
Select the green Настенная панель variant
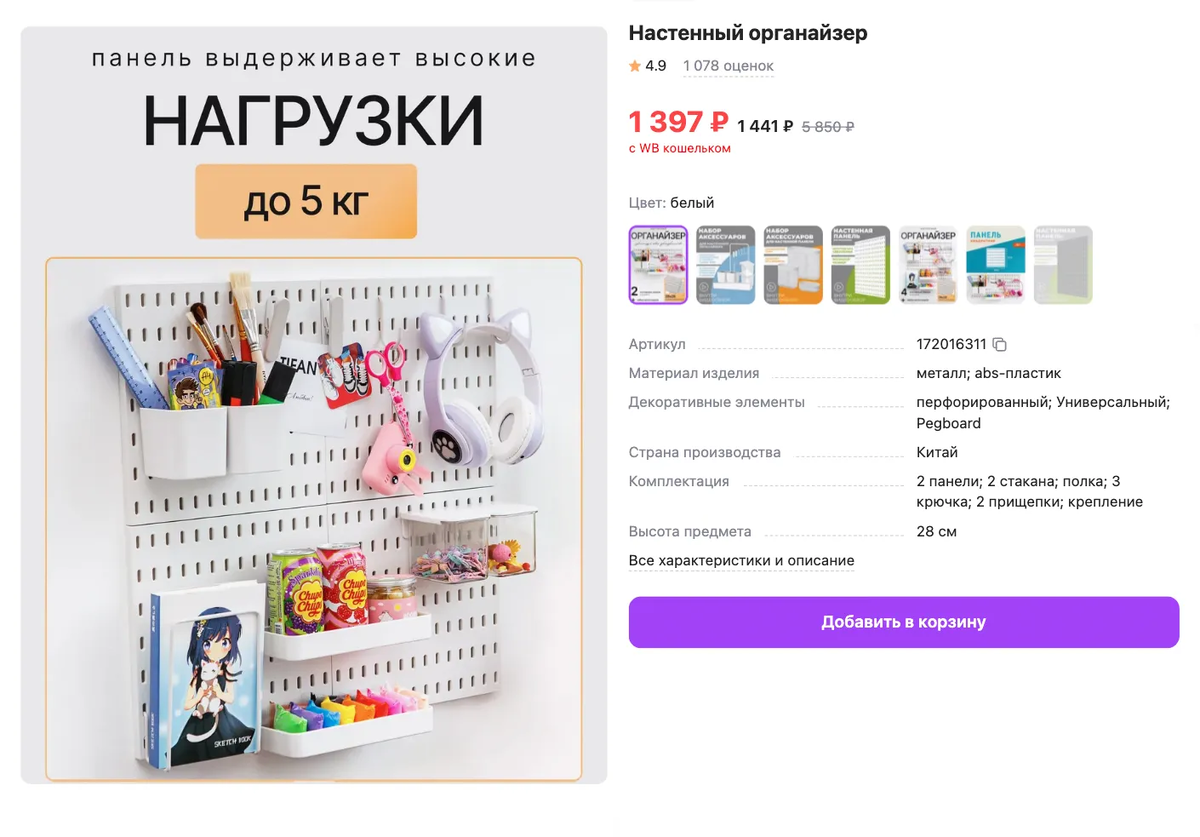(x=860, y=265)
